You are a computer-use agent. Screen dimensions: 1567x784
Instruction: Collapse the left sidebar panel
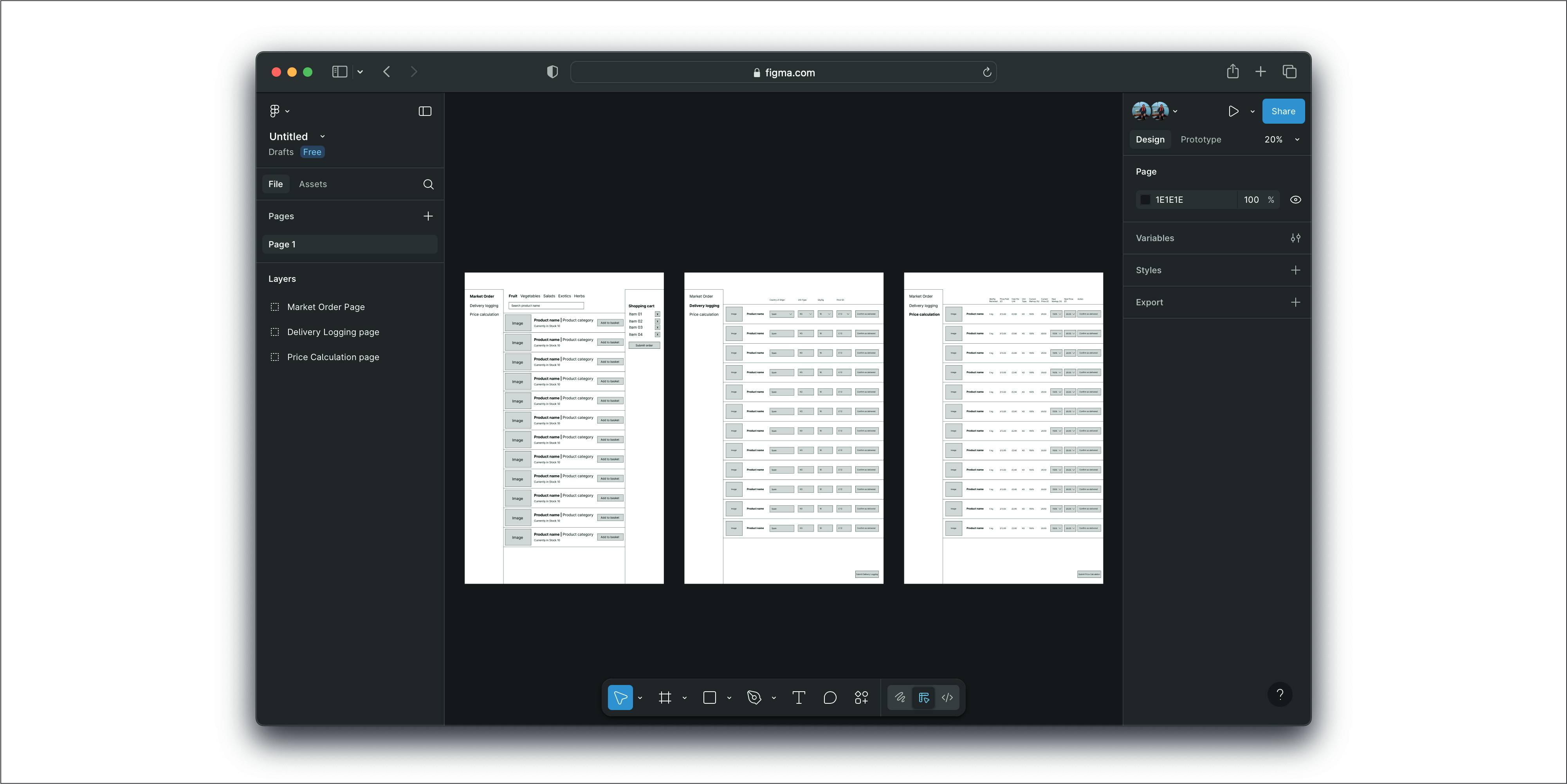point(425,111)
